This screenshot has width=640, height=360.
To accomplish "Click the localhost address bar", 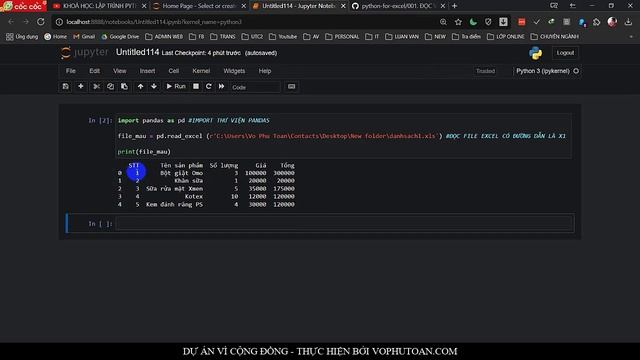I will [245, 22].
